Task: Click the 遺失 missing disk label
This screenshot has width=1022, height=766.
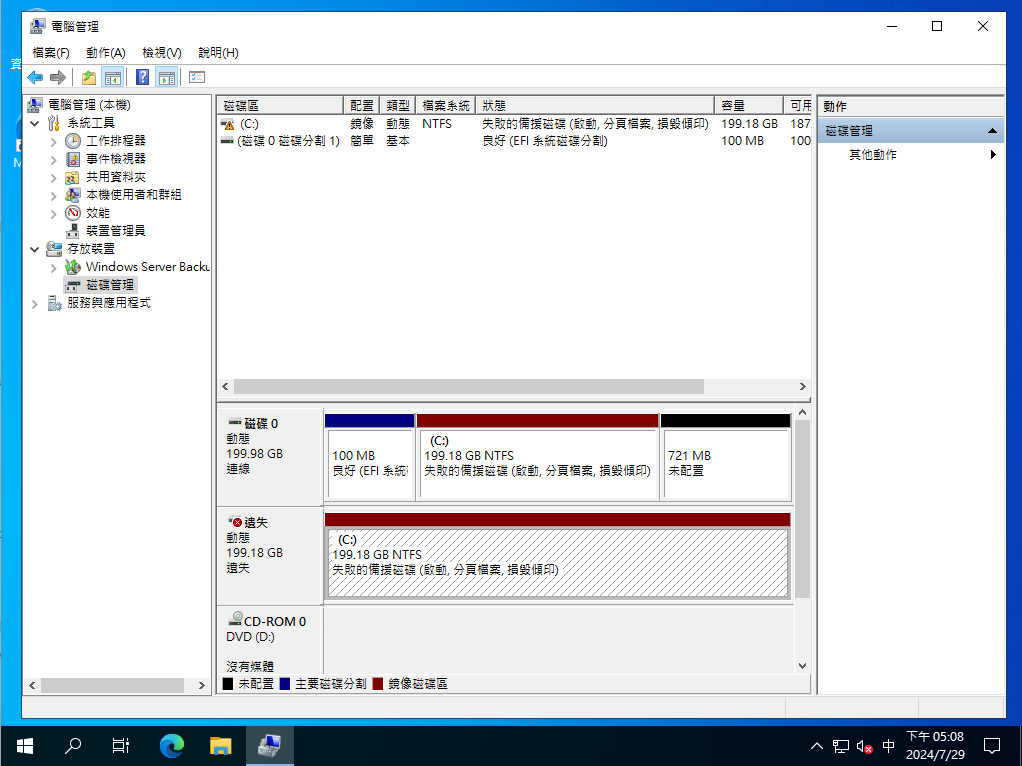Action: coord(270,556)
